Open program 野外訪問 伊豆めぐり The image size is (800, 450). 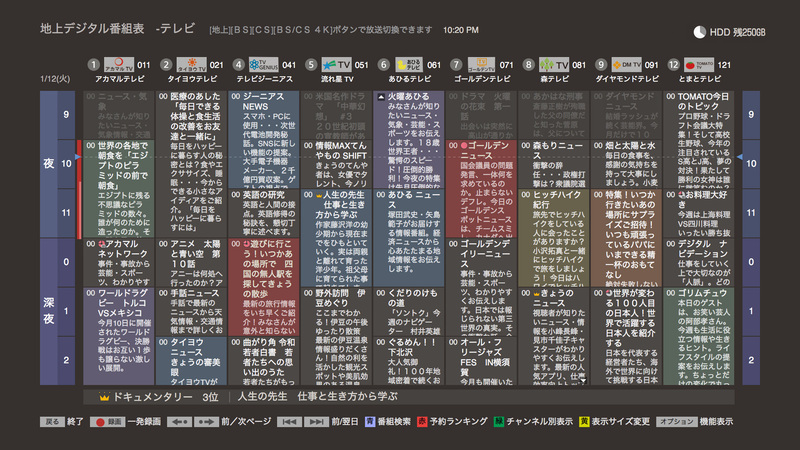point(336,336)
